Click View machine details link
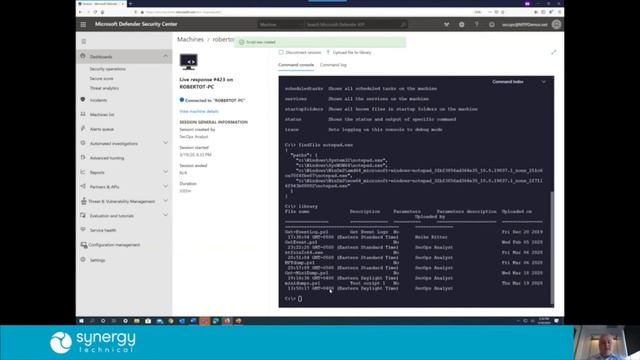This screenshot has height=360, width=640. (199, 111)
